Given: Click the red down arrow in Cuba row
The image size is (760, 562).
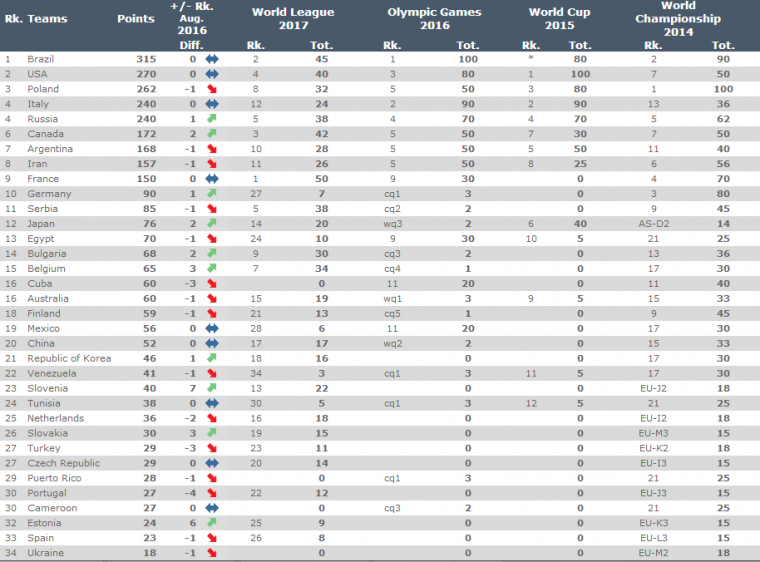Looking at the screenshot, I should pyautogui.click(x=212, y=284).
